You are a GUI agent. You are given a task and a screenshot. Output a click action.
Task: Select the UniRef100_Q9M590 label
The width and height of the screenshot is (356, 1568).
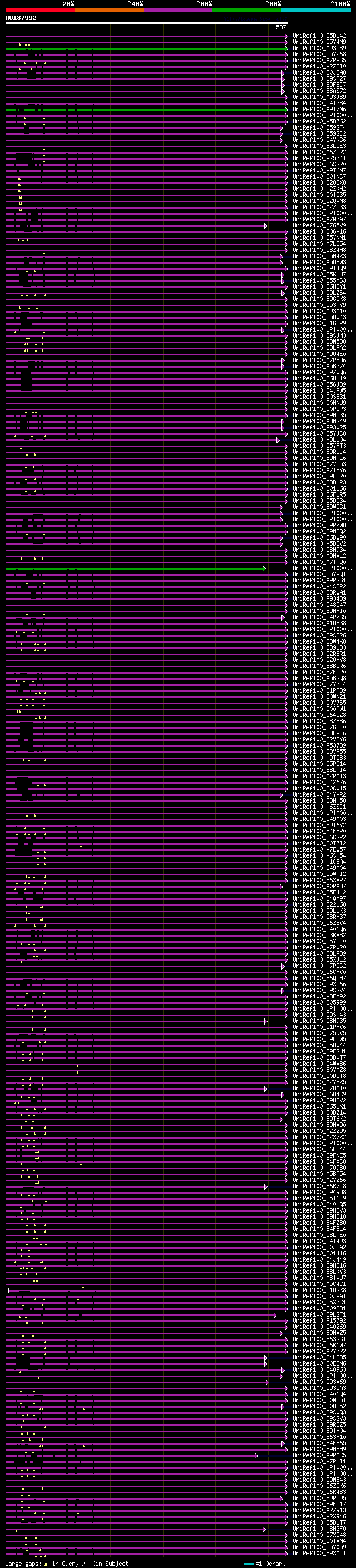(319, 342)
